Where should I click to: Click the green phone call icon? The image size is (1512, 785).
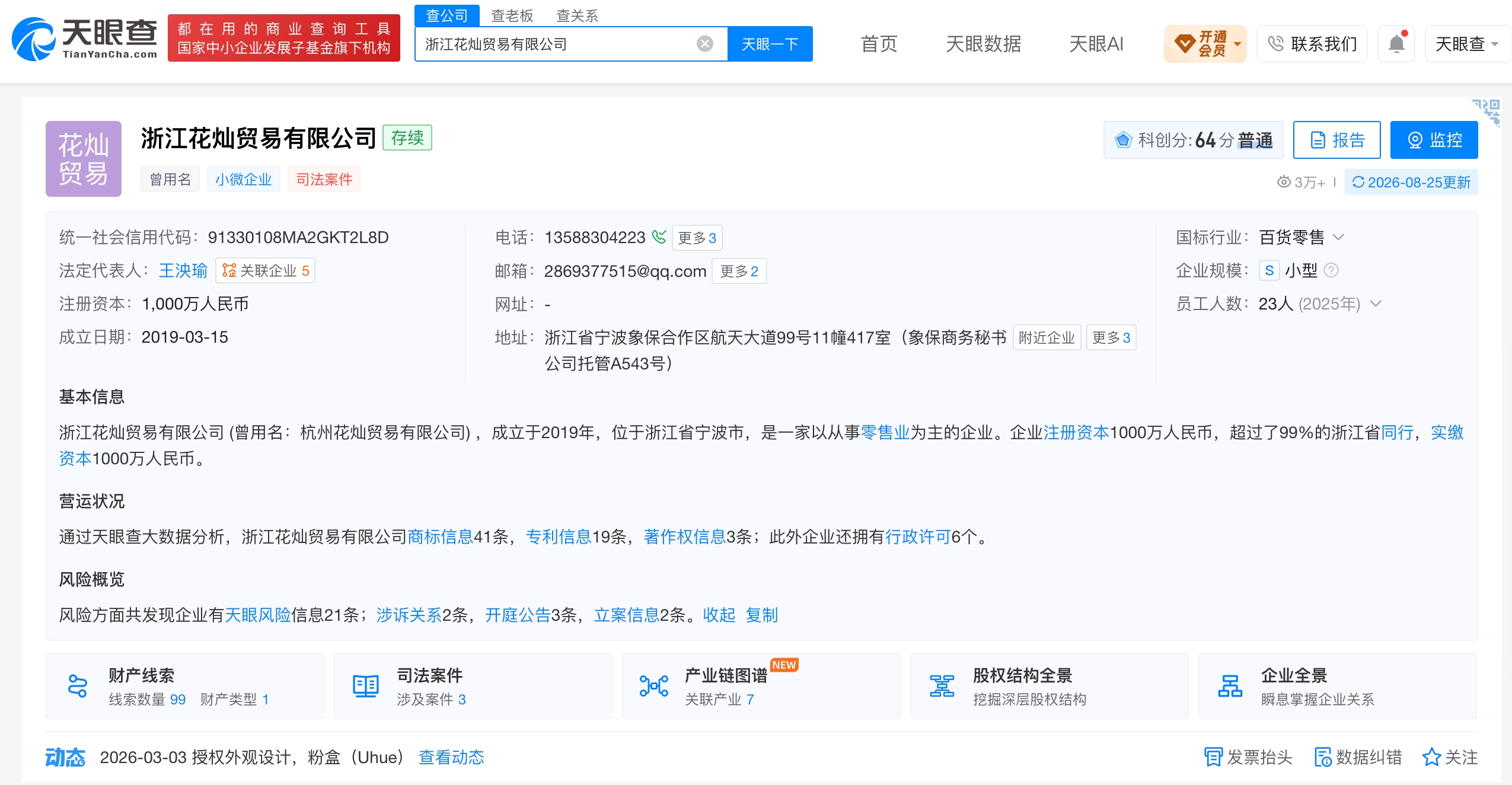(659, 237)
